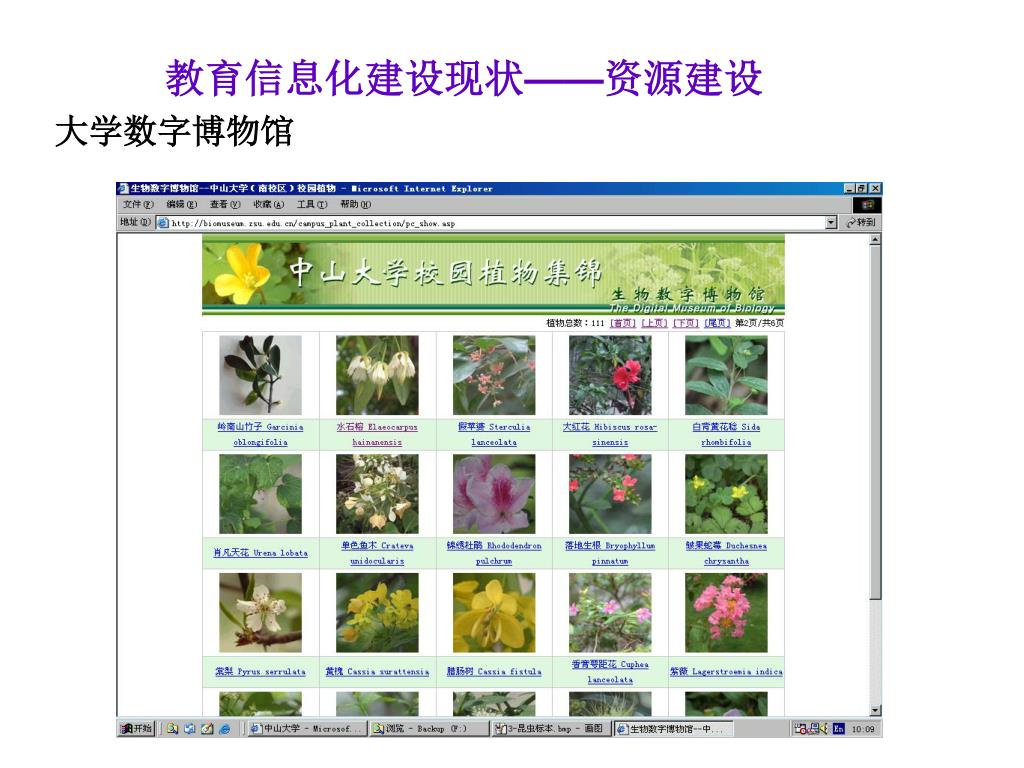This screenshot has height=768, width=1024.
Task: Open the 查看 menu
Action: (225, 204)
